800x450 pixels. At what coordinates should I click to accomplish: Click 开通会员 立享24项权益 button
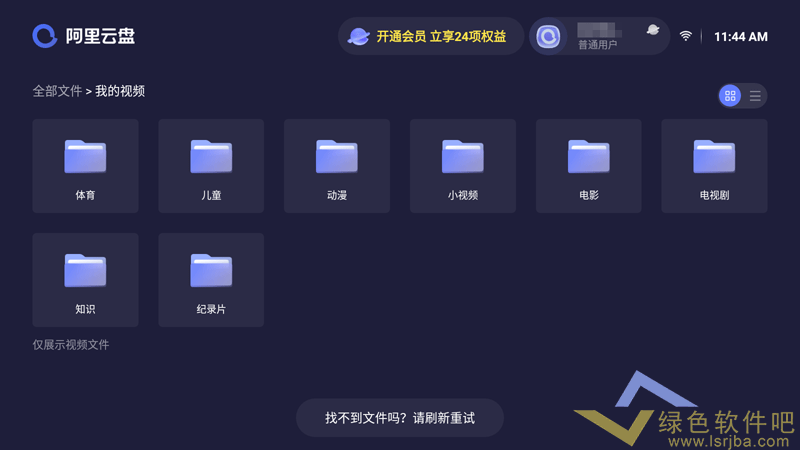[x=441, y=36]
